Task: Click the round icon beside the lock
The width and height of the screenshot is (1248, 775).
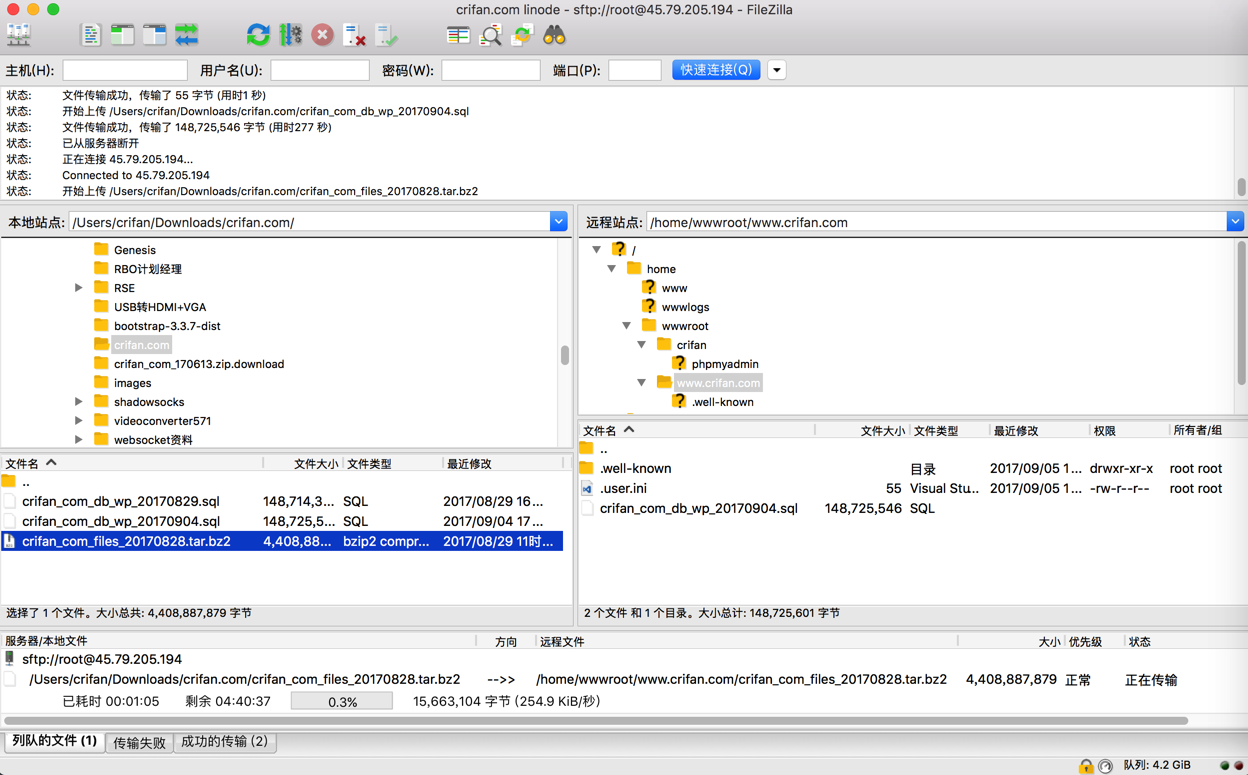Action: [1105, 766]
